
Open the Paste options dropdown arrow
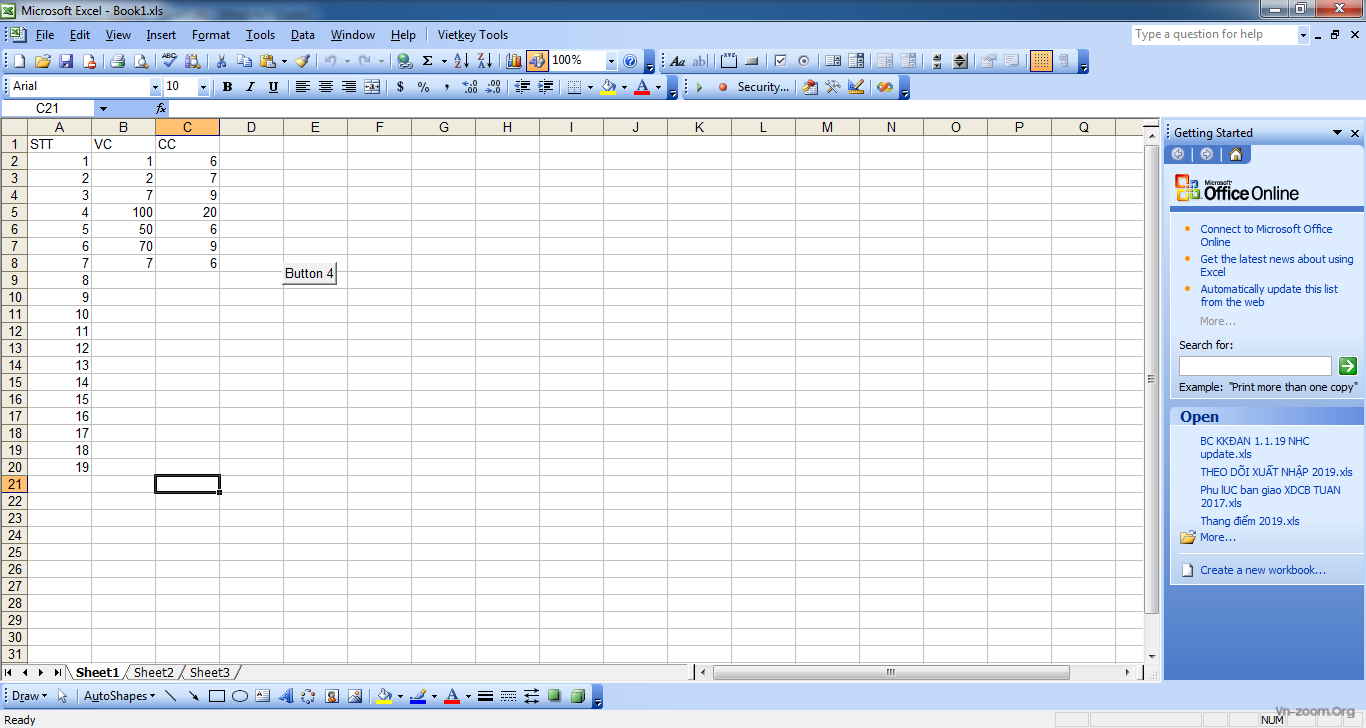pyautogui.click(x=283, y=61)
